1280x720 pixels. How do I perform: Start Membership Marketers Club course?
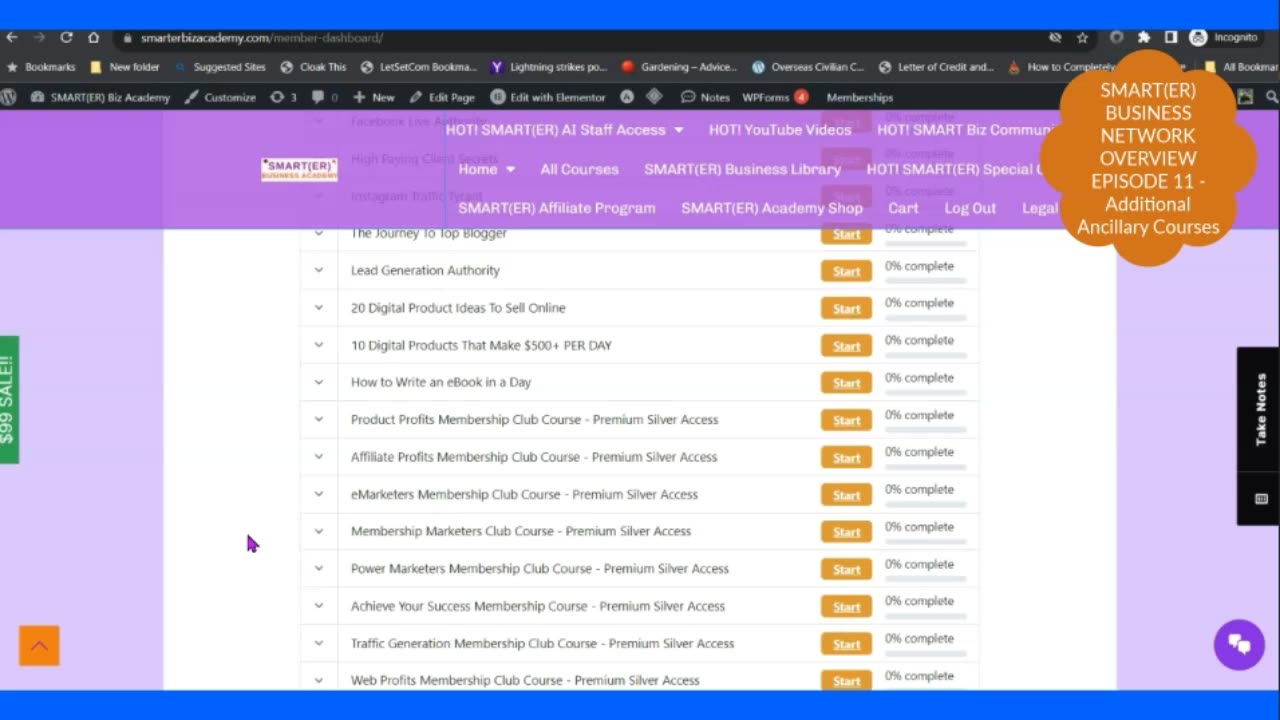pyautogui.click(x=846, y=532)
